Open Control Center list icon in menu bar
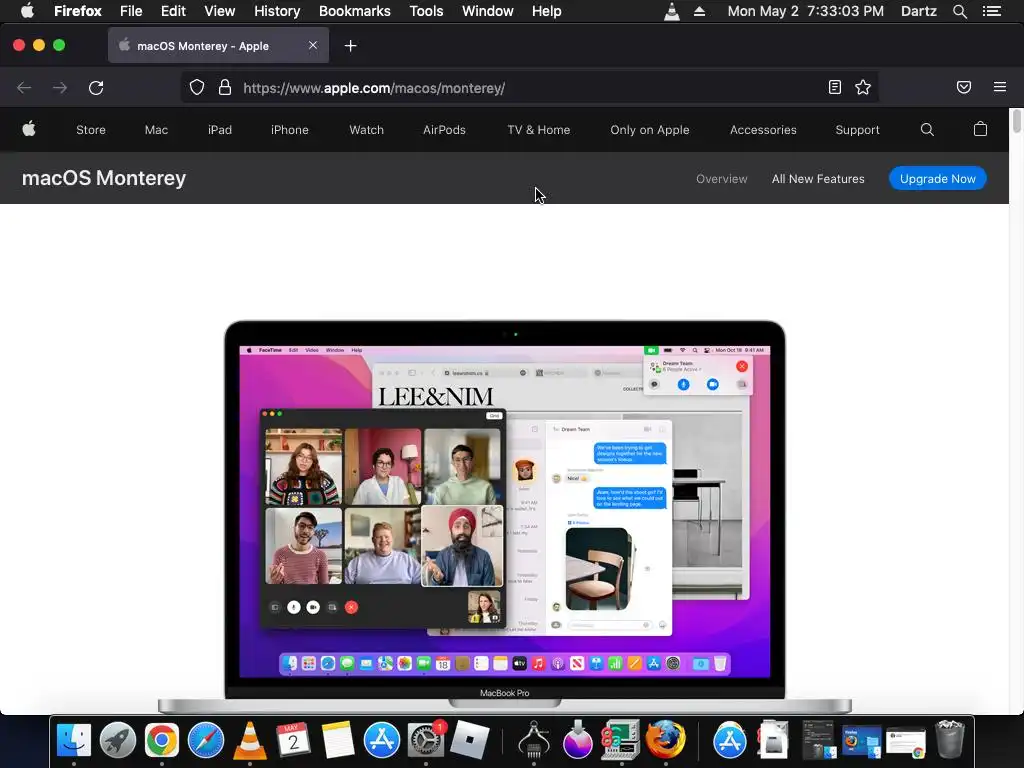1024x768 pixels. click(992, 11)
